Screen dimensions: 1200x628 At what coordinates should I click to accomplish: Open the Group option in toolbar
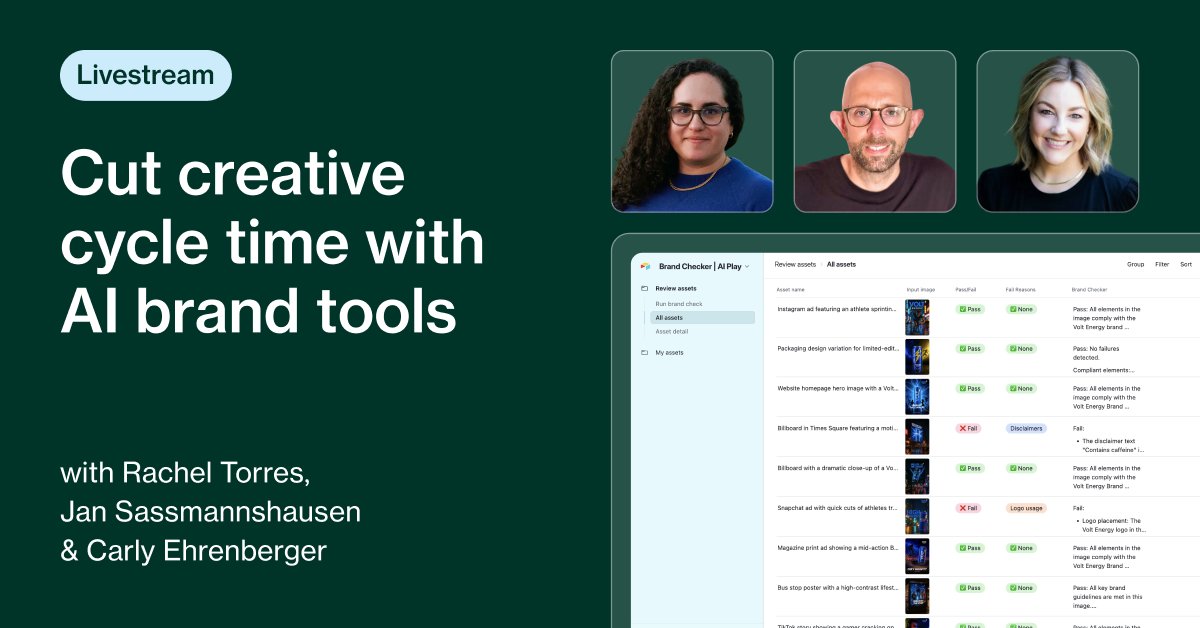pos(1135,265)
